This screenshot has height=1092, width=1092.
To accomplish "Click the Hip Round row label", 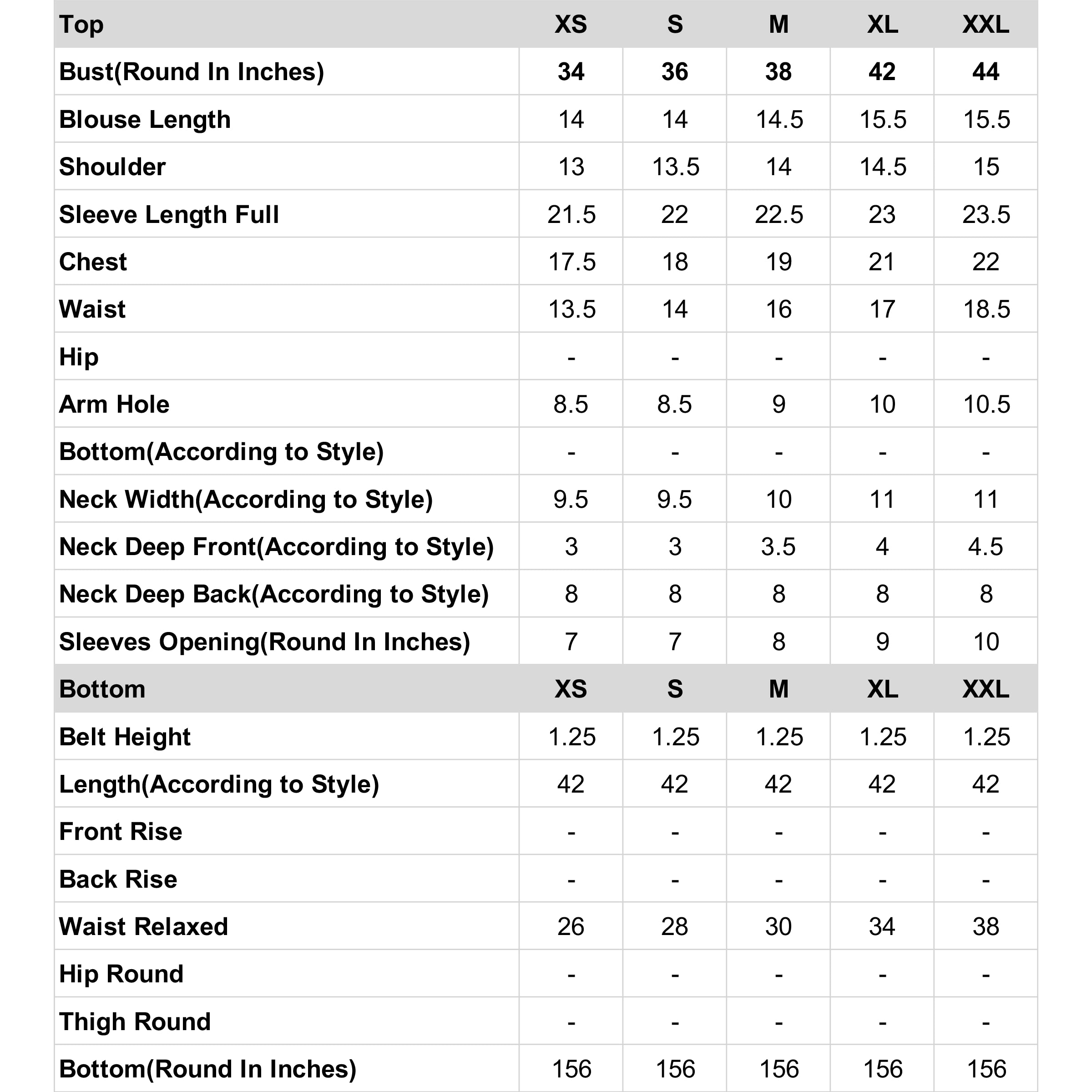I will pos(121,974).
